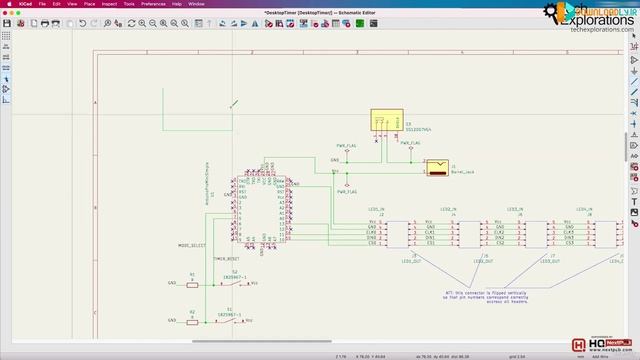Rotate selection clockwise
The width and height of the screenshot is (640, 360).
click(233, 24)
